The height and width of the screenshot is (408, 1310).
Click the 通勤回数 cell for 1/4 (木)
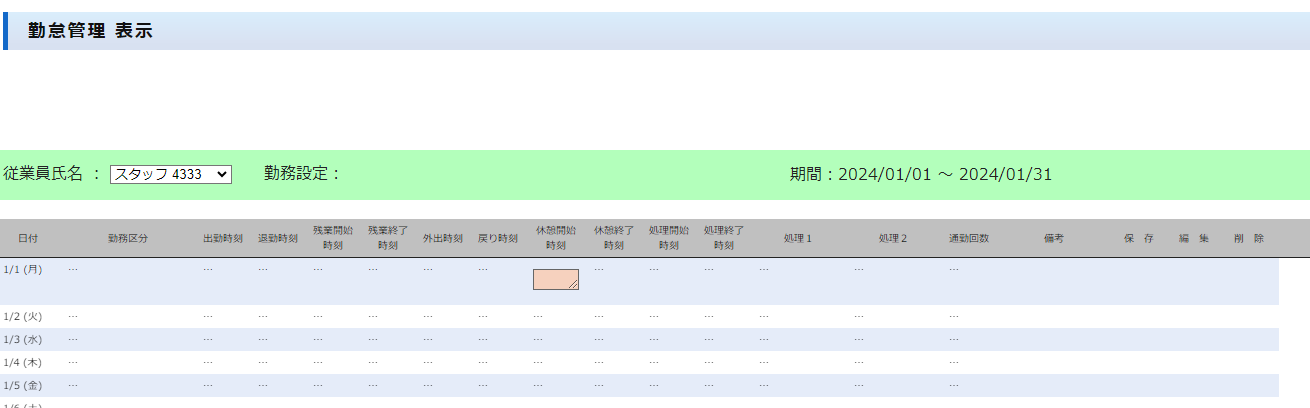954,362
